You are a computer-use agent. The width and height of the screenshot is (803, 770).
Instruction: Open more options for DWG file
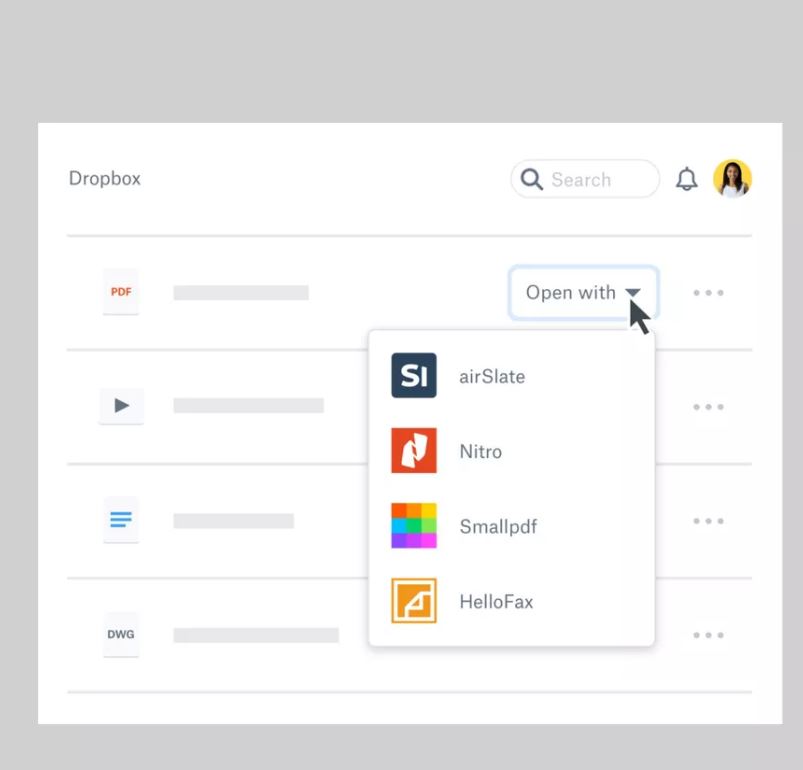click(x=708, y=635)
